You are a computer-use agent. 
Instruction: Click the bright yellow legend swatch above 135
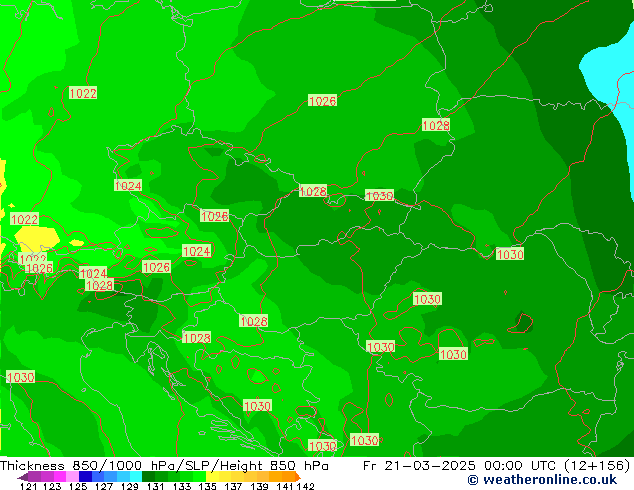click(212, 477)
